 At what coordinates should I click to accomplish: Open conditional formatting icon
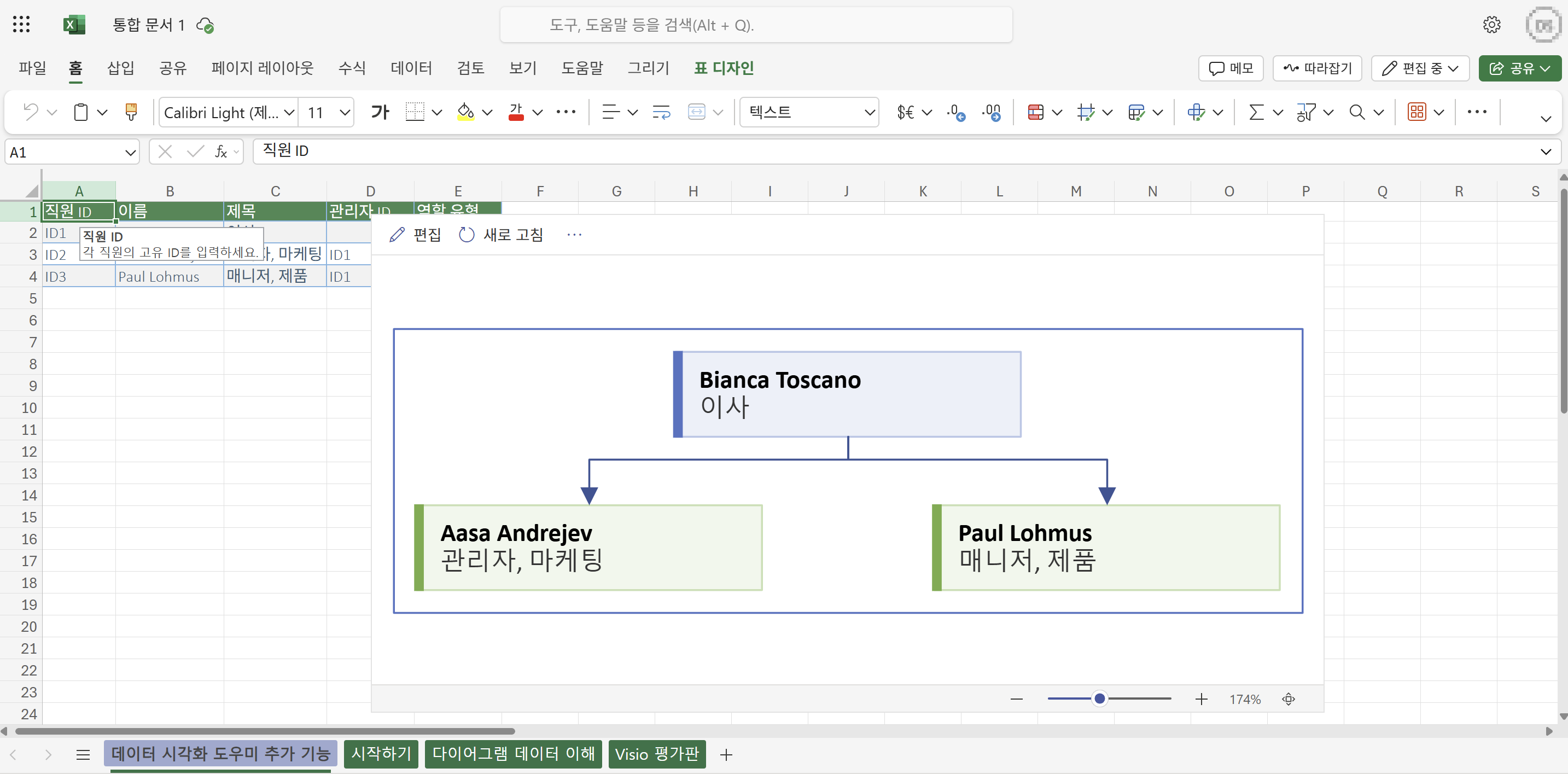point(1035,112)
